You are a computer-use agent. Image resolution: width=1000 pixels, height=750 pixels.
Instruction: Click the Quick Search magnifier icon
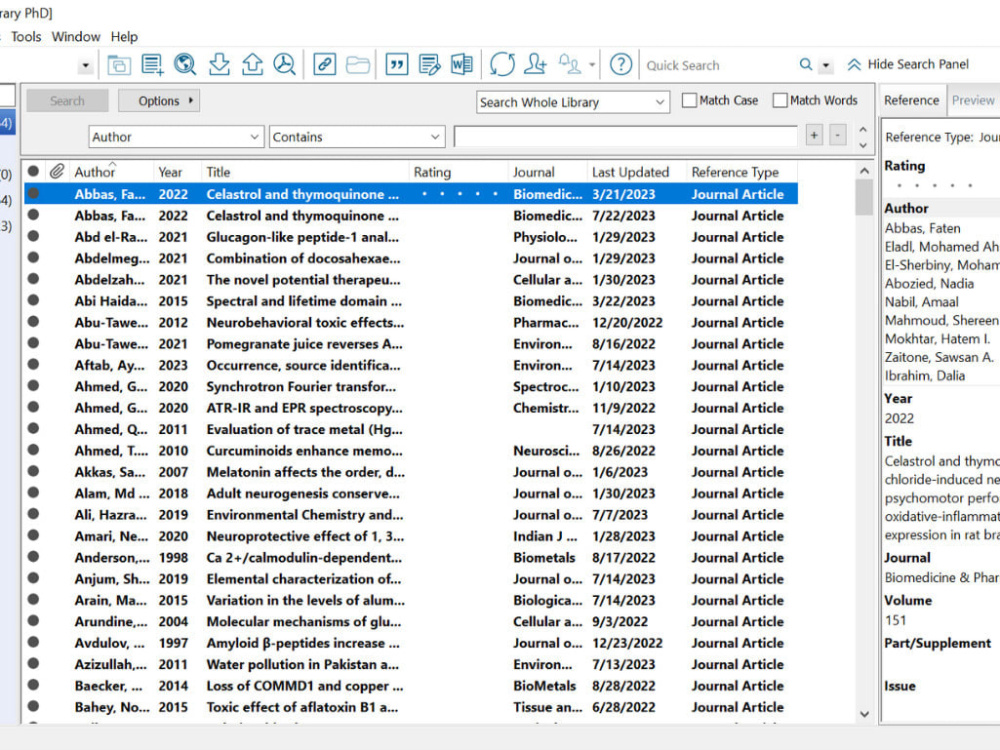pyautogui.click(x=805, y=64)
